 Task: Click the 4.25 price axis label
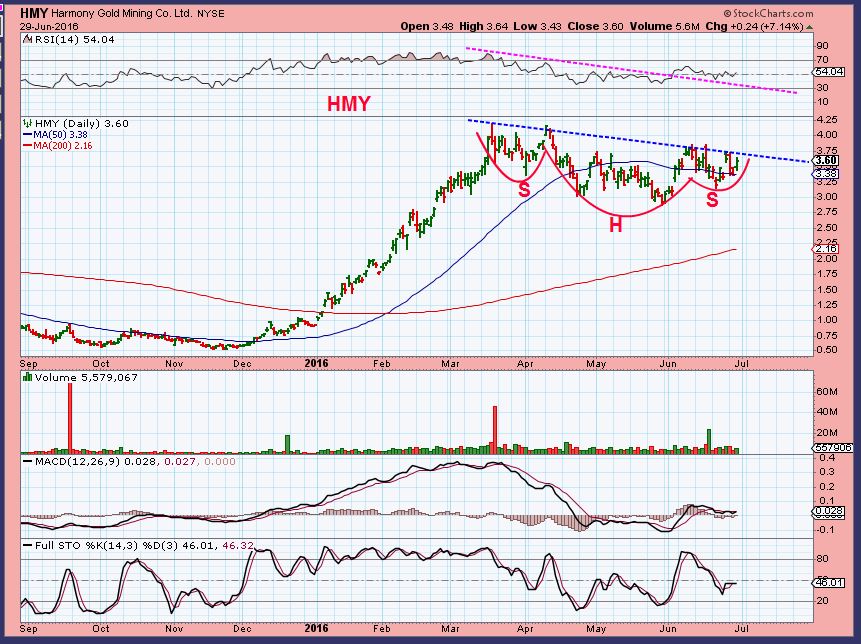click(827, 120)
